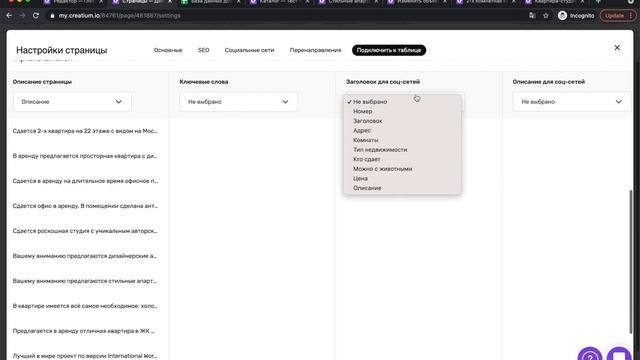This screenshot has height=360, width=640.
Task: Reload the page with refresh icon
Action: point(36,16)
